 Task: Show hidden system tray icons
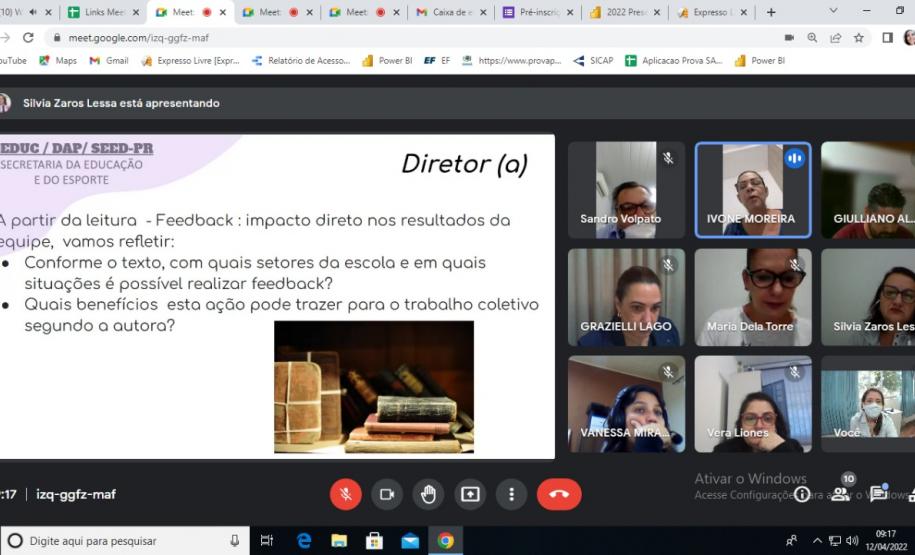817,541
